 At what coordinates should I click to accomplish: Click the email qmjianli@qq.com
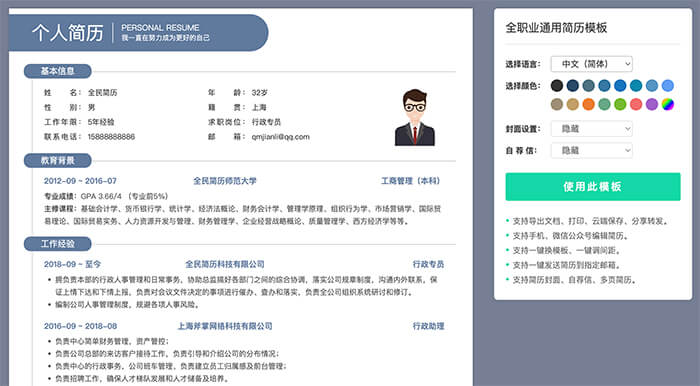pyautogui.click(x=280, y=137)
